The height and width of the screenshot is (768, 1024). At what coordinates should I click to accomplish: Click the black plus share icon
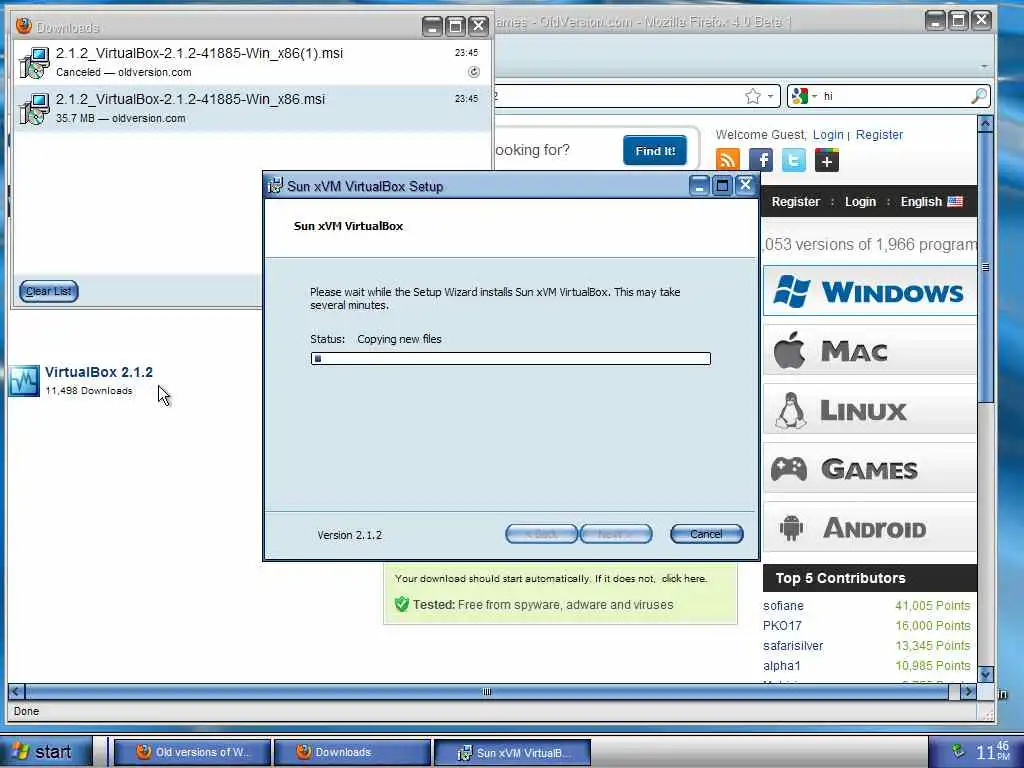point(827,160)
